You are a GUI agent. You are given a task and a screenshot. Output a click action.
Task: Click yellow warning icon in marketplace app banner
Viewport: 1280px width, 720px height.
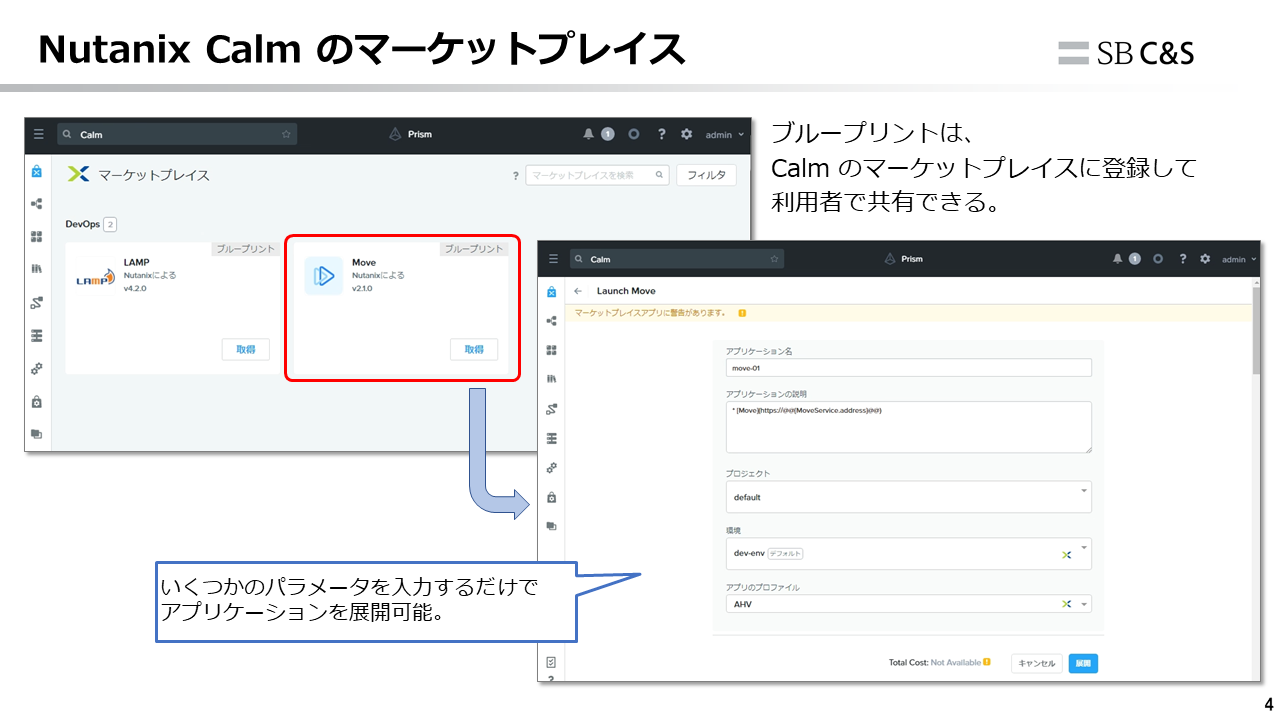[742, 313]
